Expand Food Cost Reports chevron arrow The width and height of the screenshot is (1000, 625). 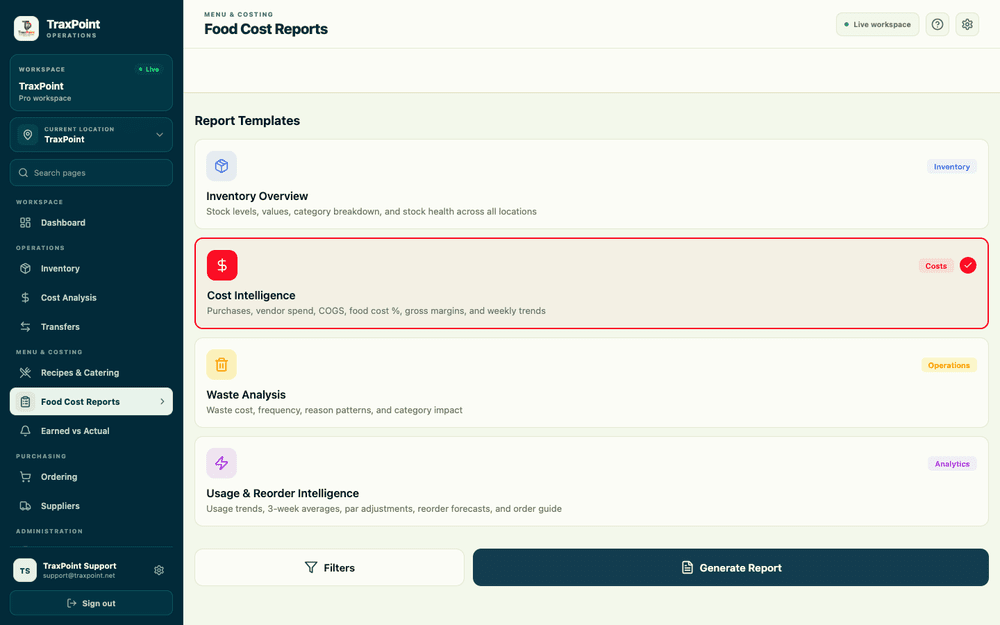[162, 402]
